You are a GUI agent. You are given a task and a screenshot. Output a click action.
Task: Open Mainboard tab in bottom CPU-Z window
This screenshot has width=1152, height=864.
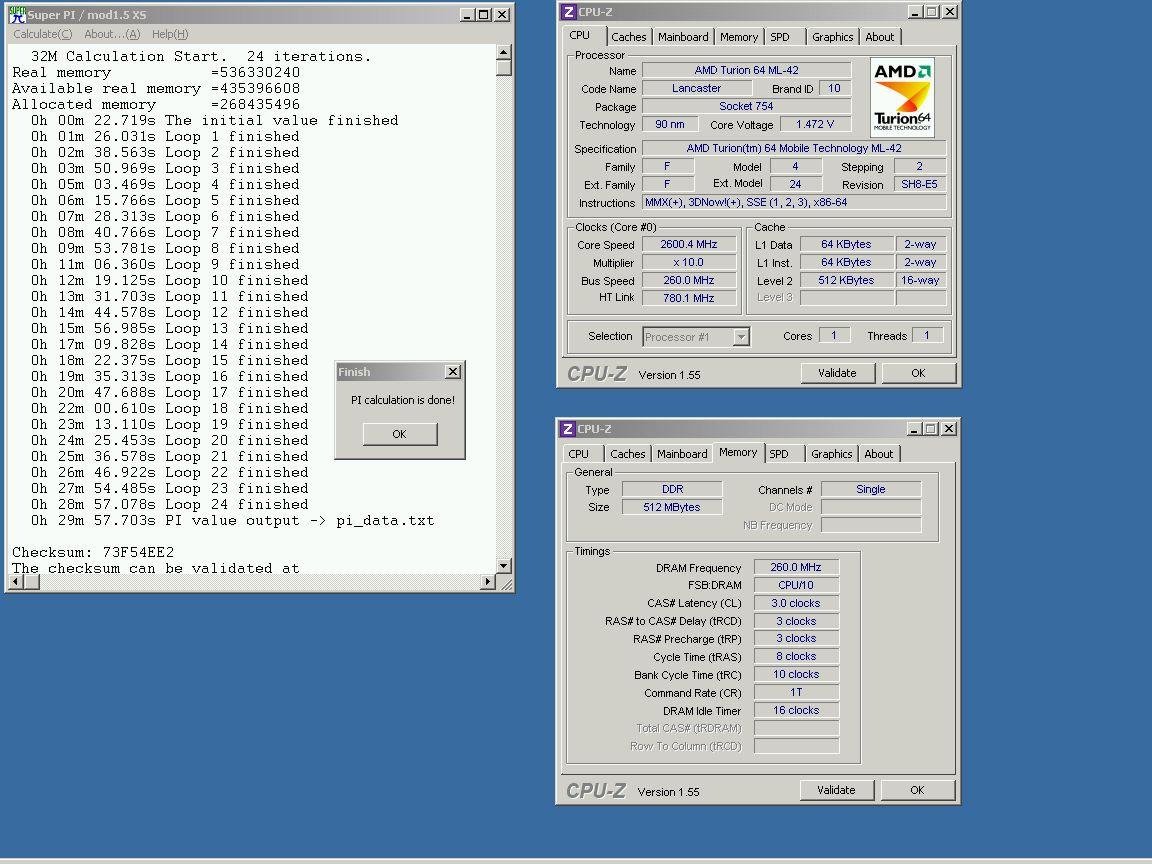click(x=682, y=454)
